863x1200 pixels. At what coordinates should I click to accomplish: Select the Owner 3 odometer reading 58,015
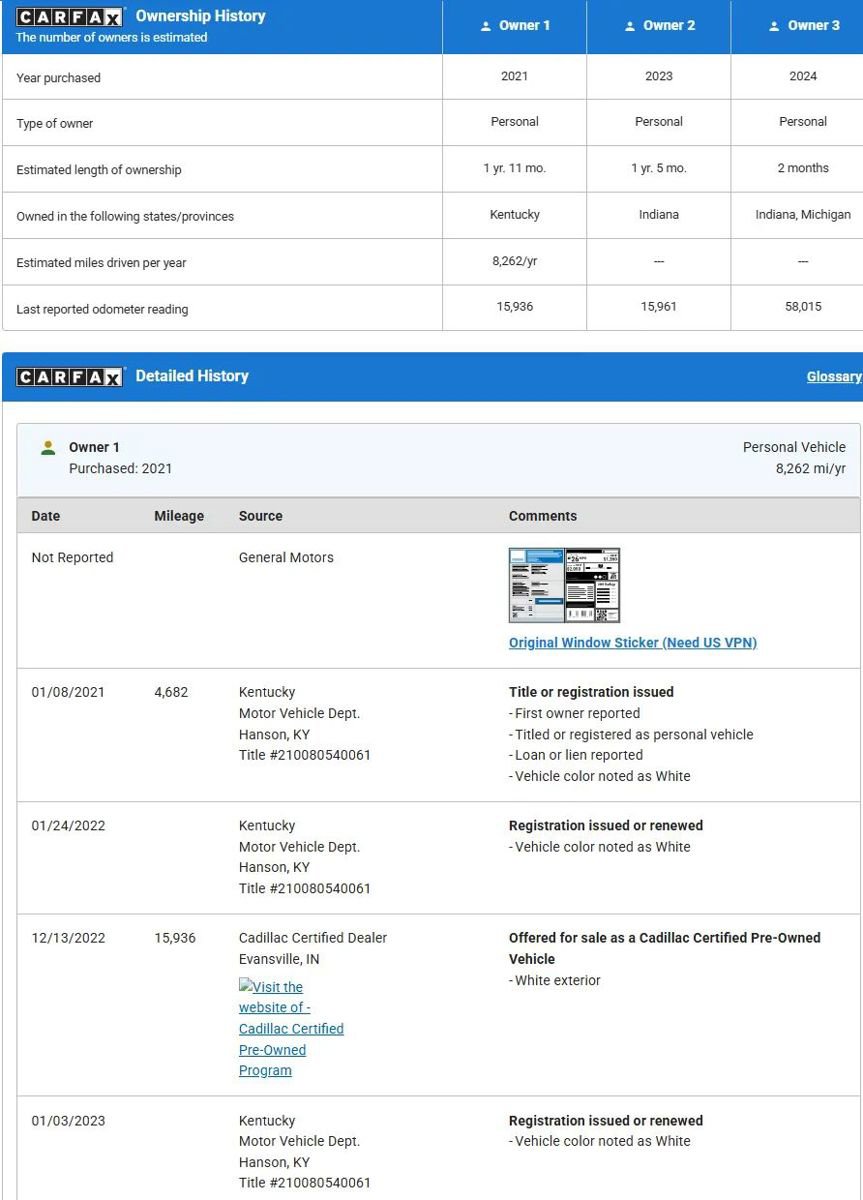point(803,307)
